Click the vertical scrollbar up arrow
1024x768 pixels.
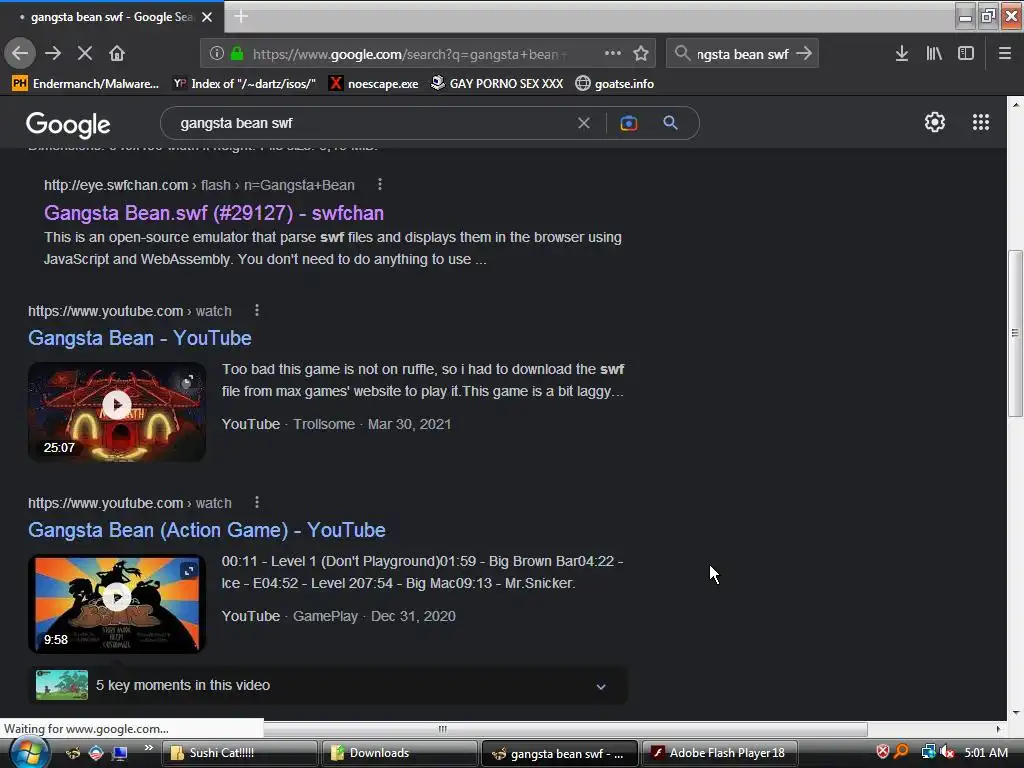[x=1016, y=103]
